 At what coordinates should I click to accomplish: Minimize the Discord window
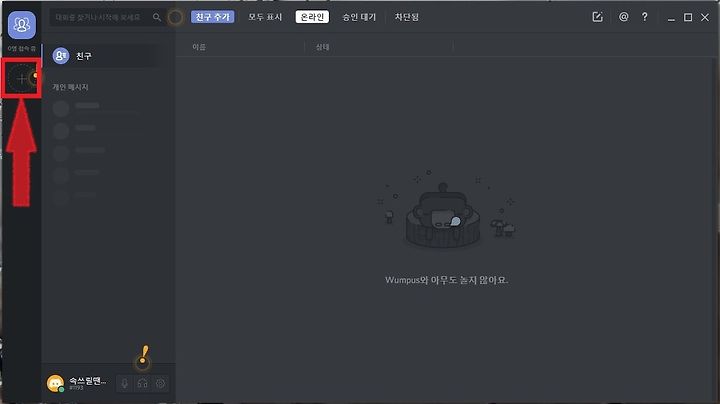tap(671, 18)
